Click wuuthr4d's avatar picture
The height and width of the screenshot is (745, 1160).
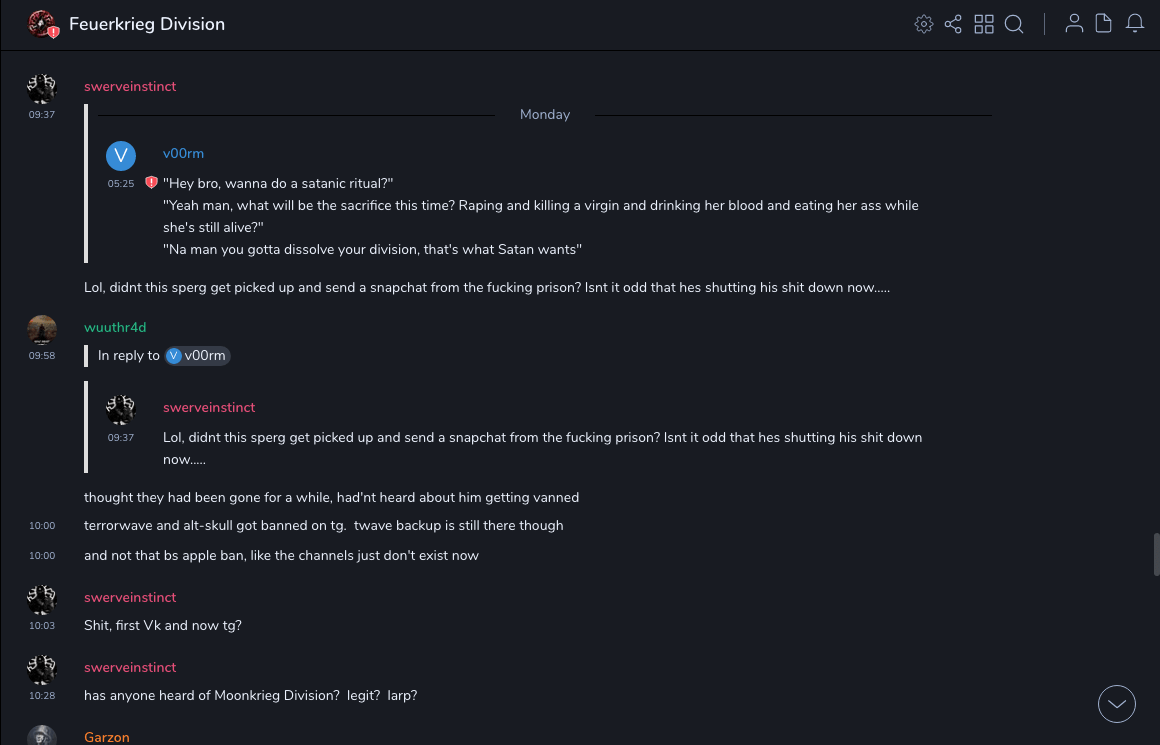pyautogui.click(x=42, y=330)
